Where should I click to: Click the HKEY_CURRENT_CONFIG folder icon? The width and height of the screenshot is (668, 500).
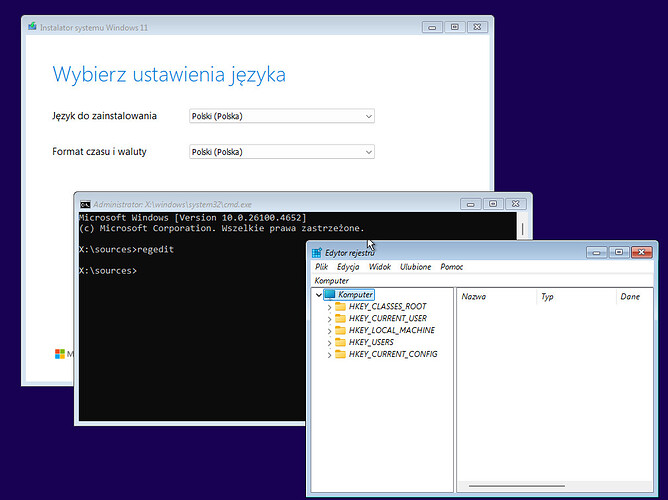click(x=340, y=354)
